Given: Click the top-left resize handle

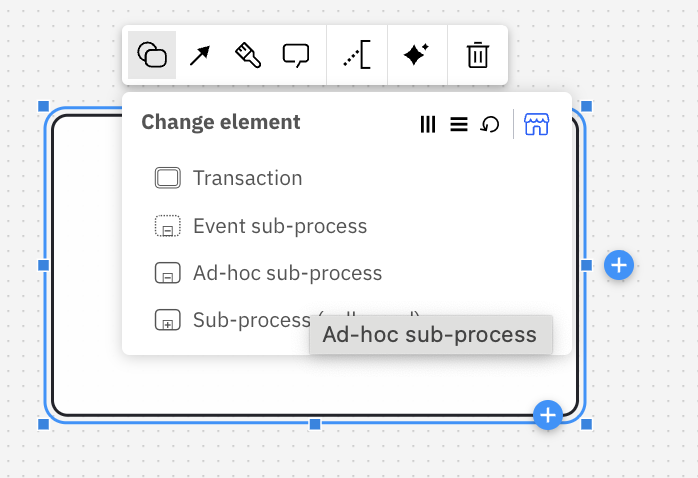Looking at the screenshot, I should 43,106.
